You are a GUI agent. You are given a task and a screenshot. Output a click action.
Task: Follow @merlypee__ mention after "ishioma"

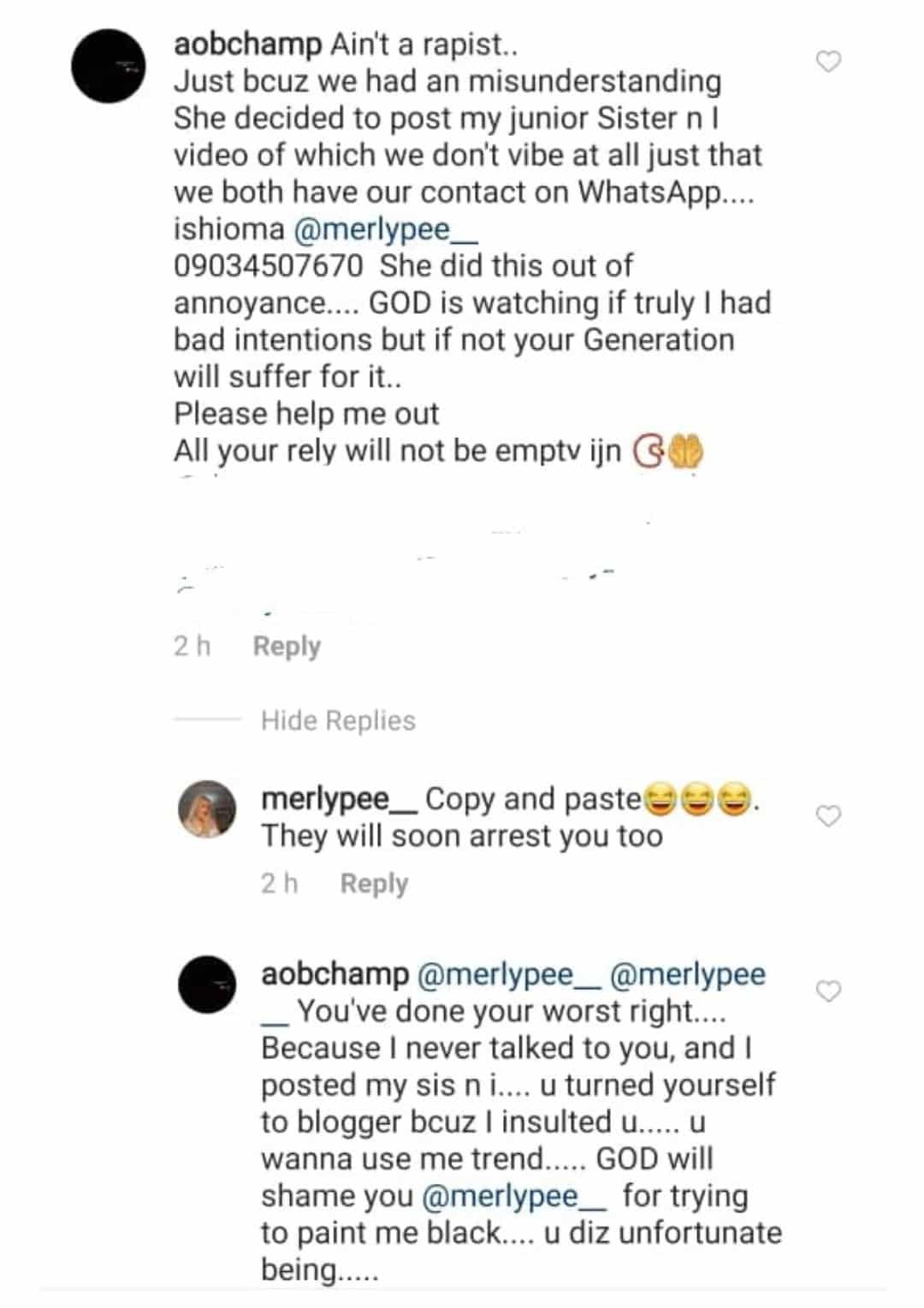point(384,229)
